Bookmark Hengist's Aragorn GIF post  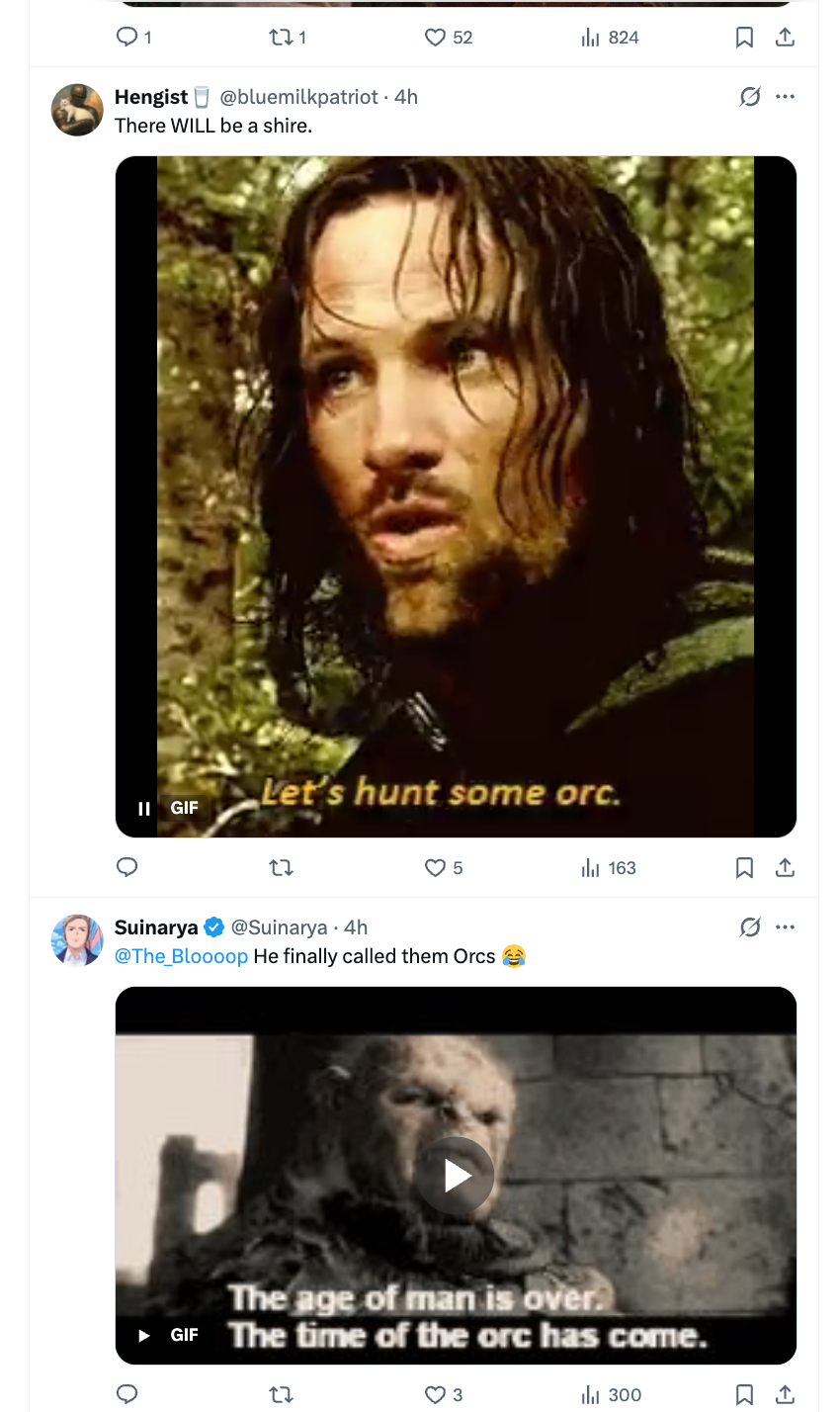point(745,867)
